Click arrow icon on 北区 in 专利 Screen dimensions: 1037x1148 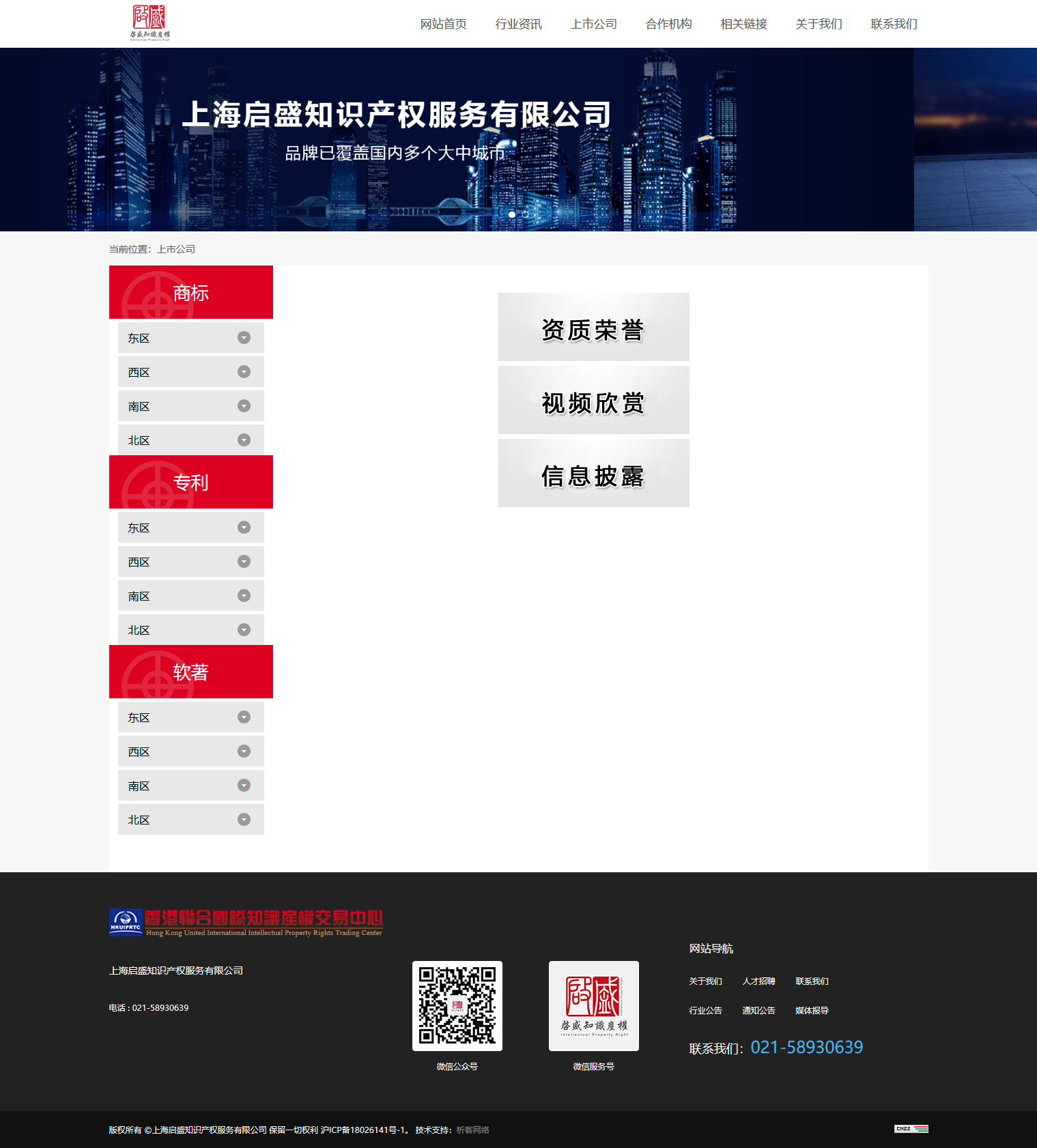click(x=244, y=630)
